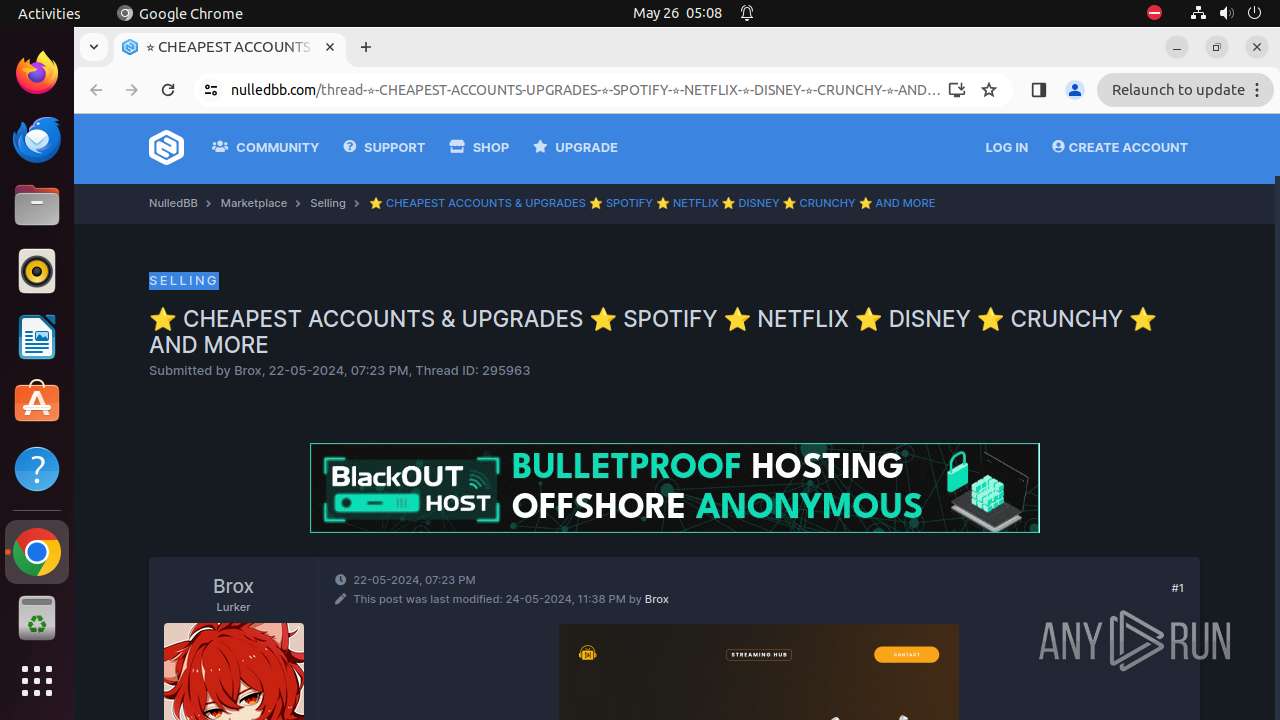Screen dimensions: 1280x720
Task: Click the red do-not-disturb indicator in top bar
Action: 1154,13
